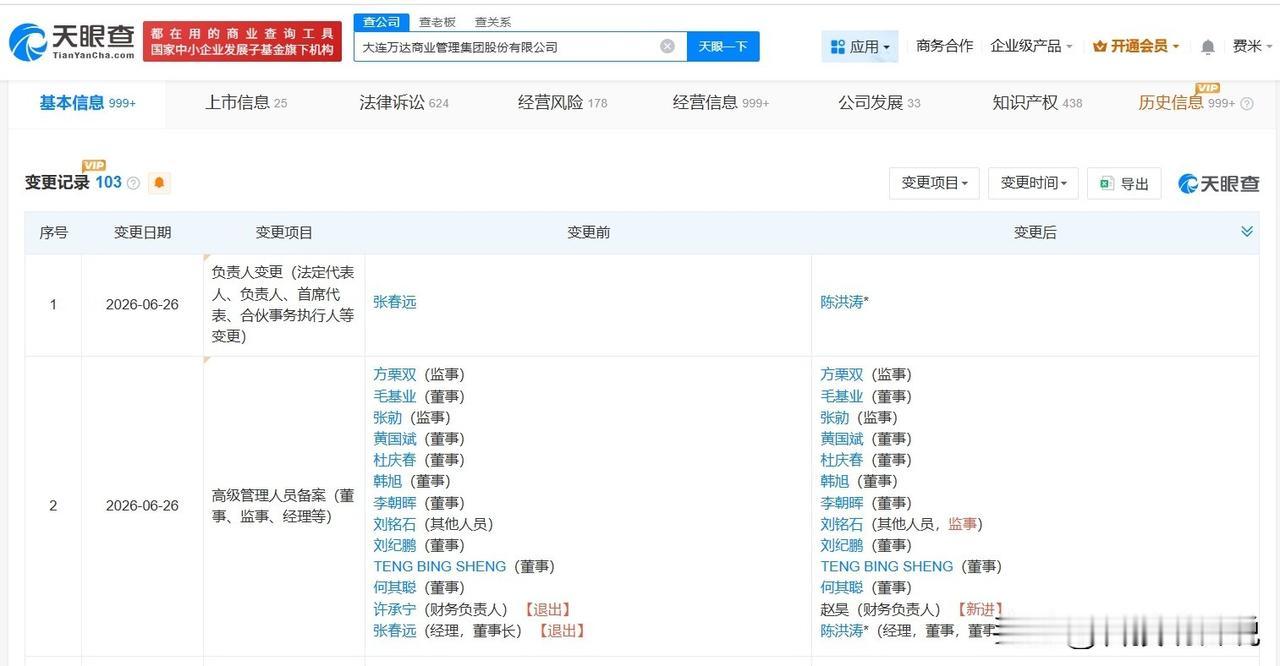Open the 基本信息 tab
1280x666 pixels.
click(x=87, y=103)
